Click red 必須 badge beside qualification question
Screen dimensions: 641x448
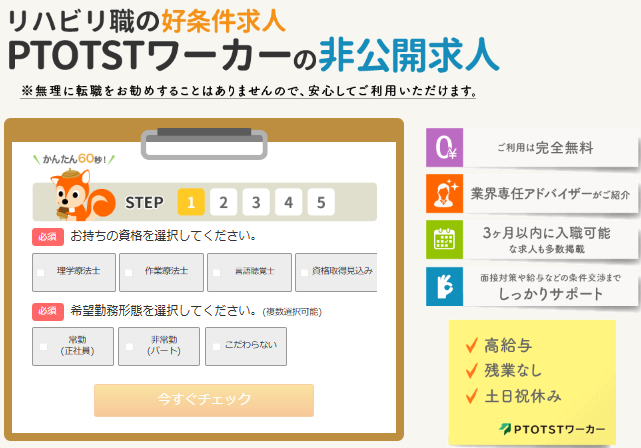point(48,237)
